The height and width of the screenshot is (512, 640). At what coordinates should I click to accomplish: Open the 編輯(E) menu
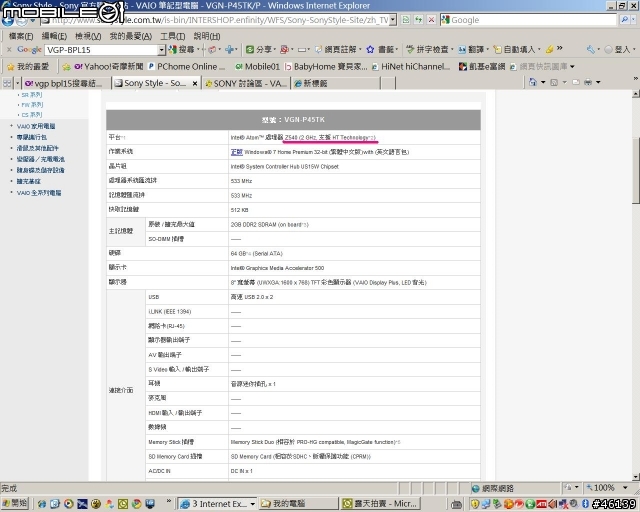54,36
